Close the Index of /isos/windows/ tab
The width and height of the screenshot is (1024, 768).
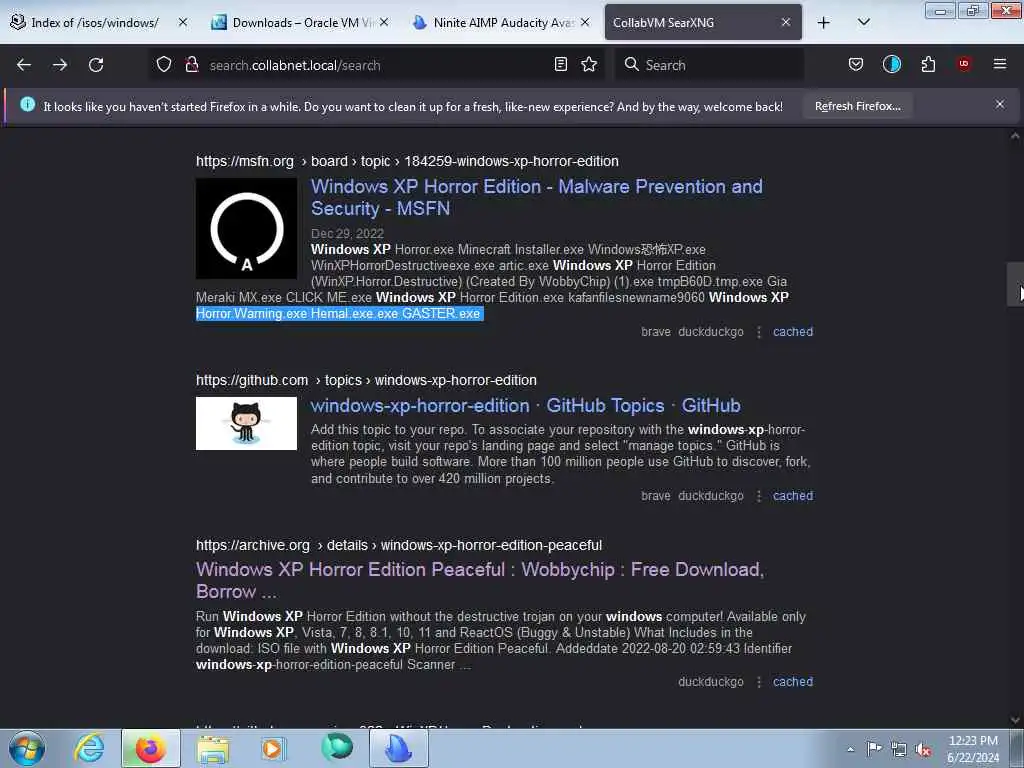point(183,22)
